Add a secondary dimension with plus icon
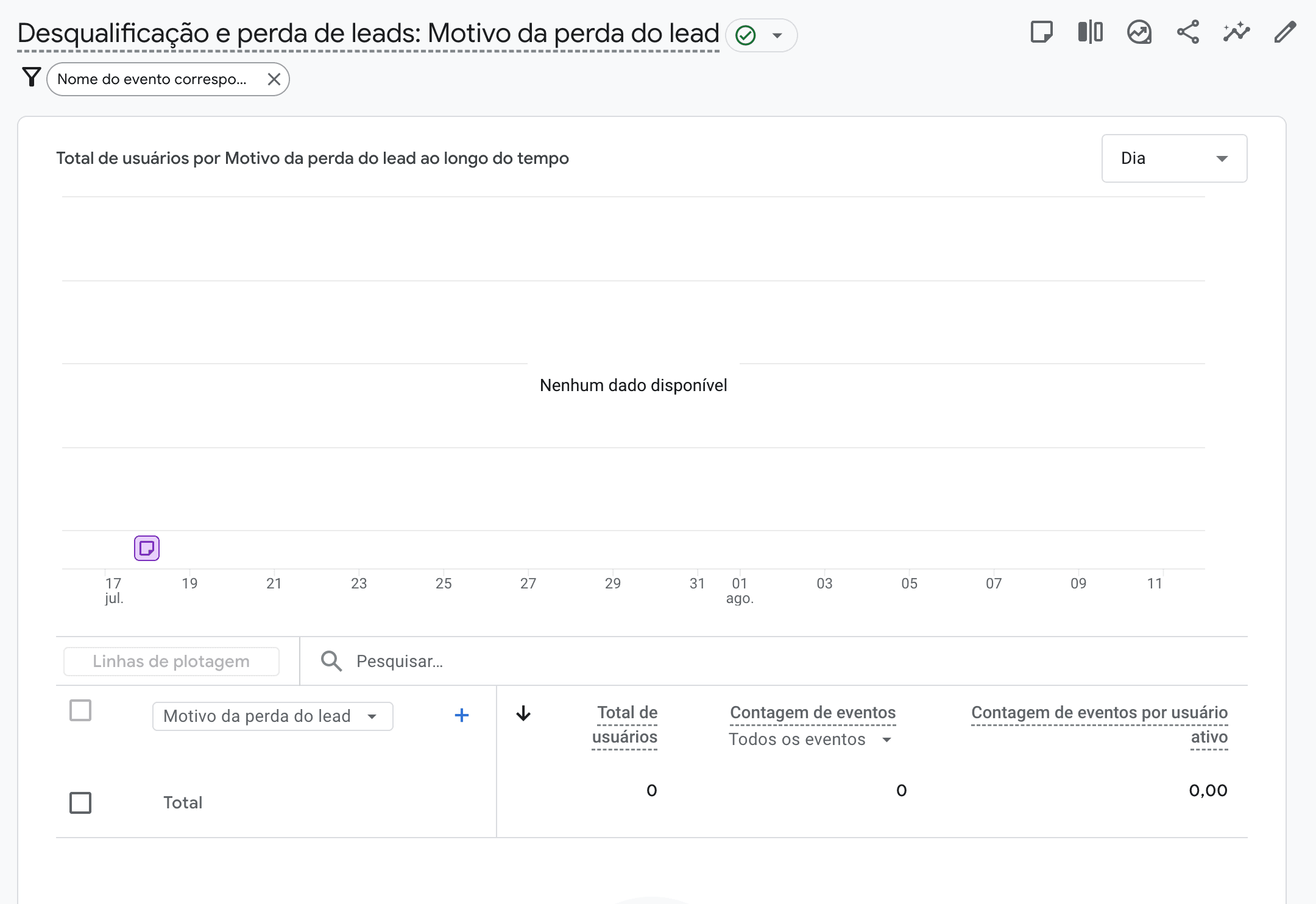This screenshot has width=1316, height=904. [x=462, y=716]
